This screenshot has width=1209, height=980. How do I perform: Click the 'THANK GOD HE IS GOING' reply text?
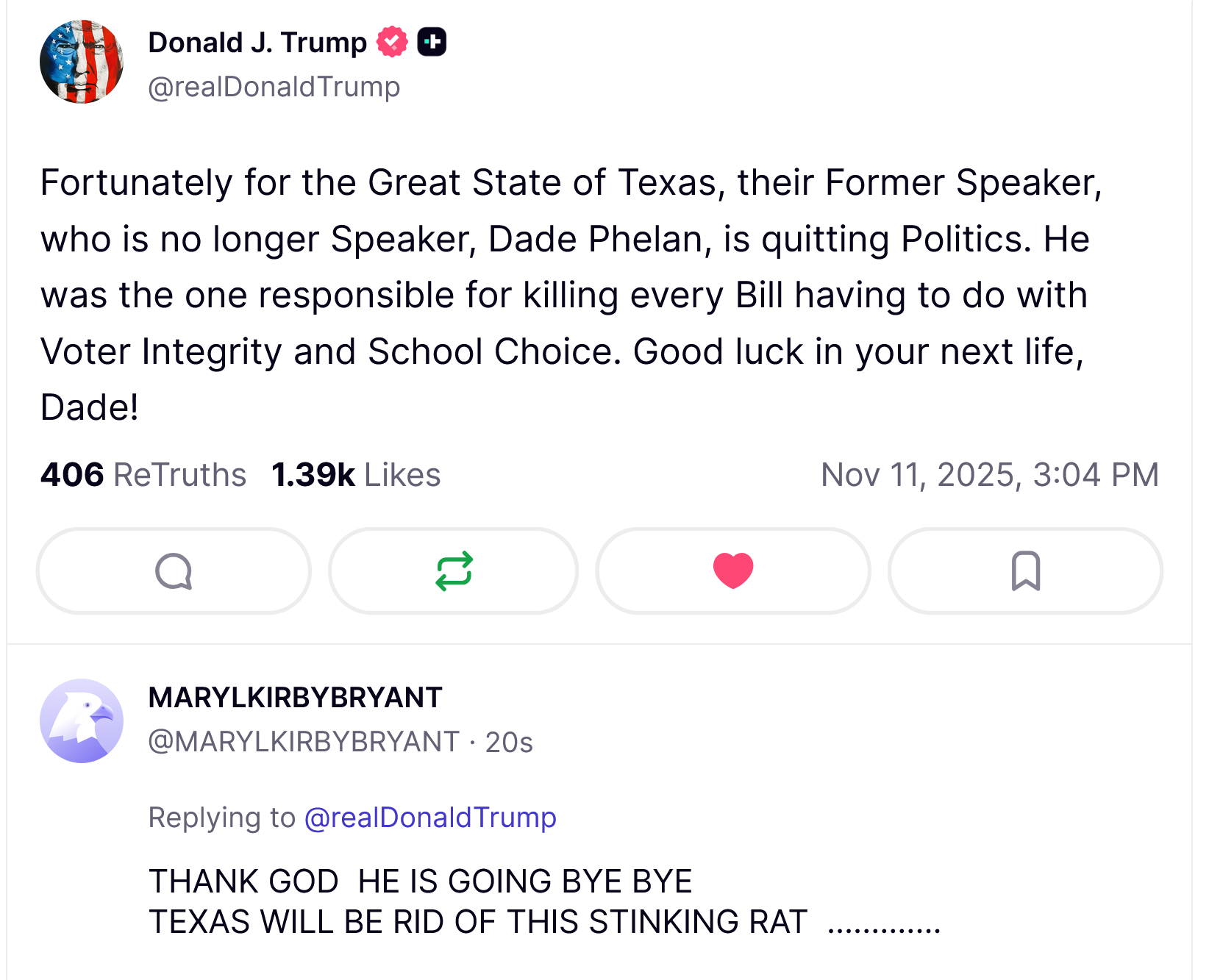tap(421, 881)
